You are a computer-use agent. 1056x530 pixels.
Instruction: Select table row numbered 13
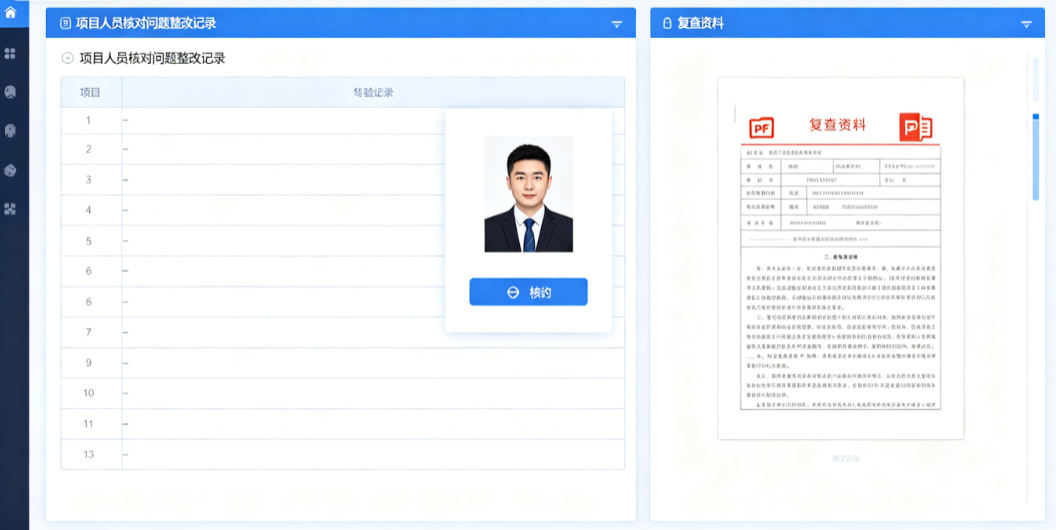point(343,455)
